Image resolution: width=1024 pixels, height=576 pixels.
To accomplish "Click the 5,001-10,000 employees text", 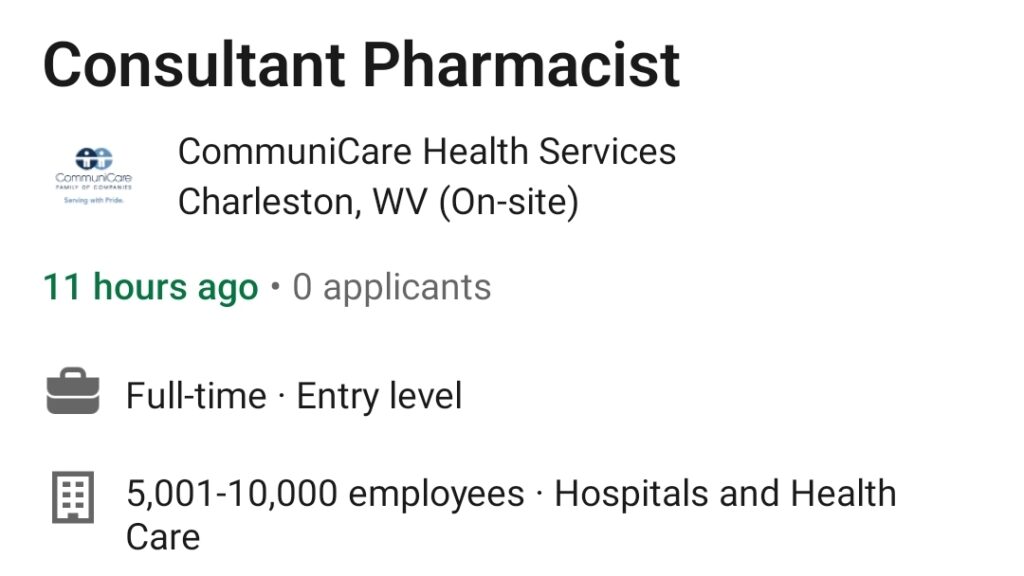I will (x=325, y=494).
